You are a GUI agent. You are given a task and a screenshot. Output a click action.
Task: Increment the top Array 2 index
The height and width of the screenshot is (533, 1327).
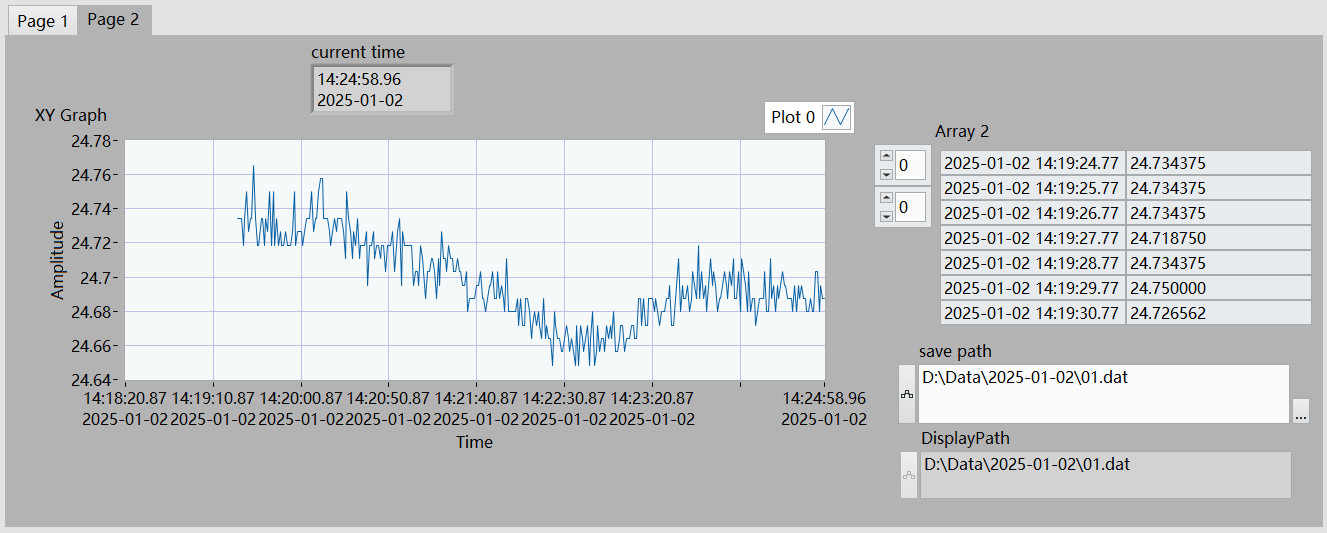click(x=885, y=156)
